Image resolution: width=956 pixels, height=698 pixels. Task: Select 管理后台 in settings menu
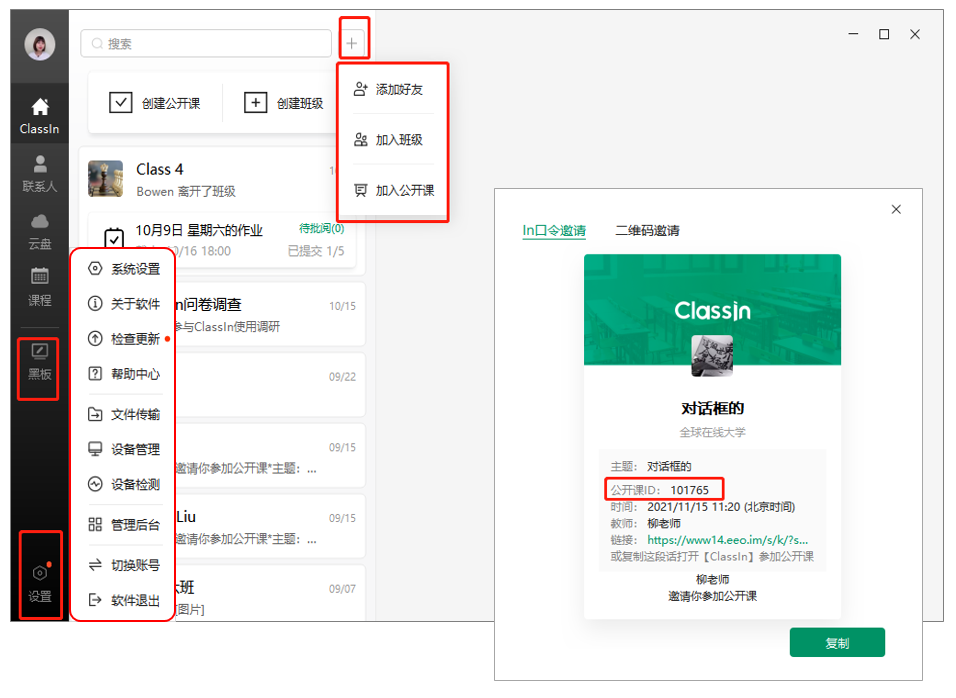(124, 525)
